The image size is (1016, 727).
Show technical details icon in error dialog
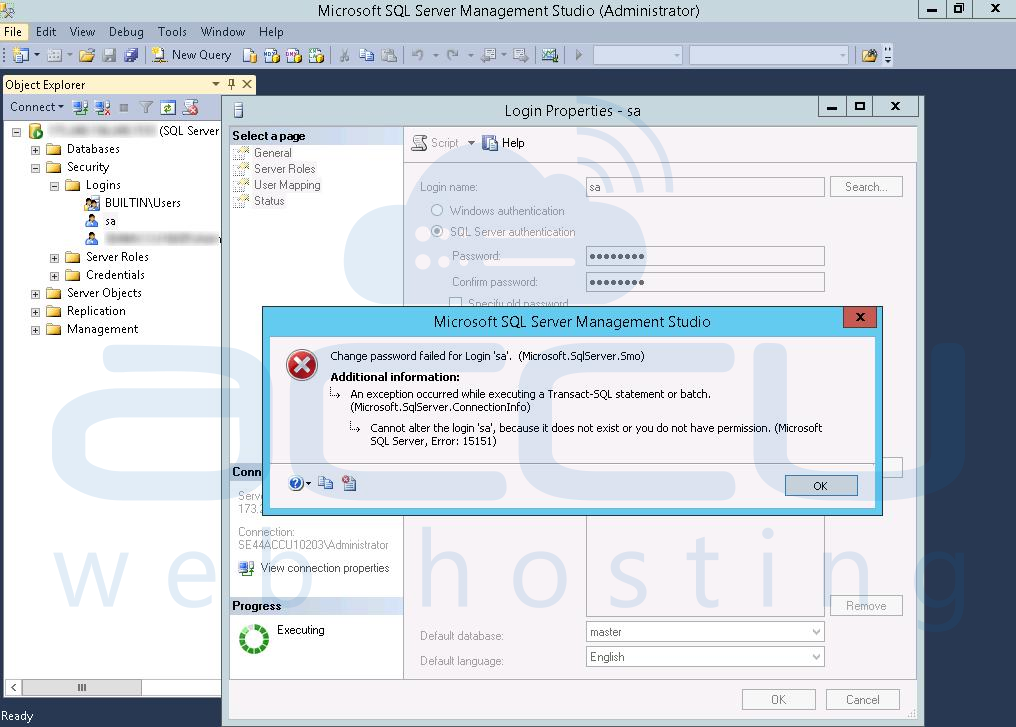[x=349, y=483]
